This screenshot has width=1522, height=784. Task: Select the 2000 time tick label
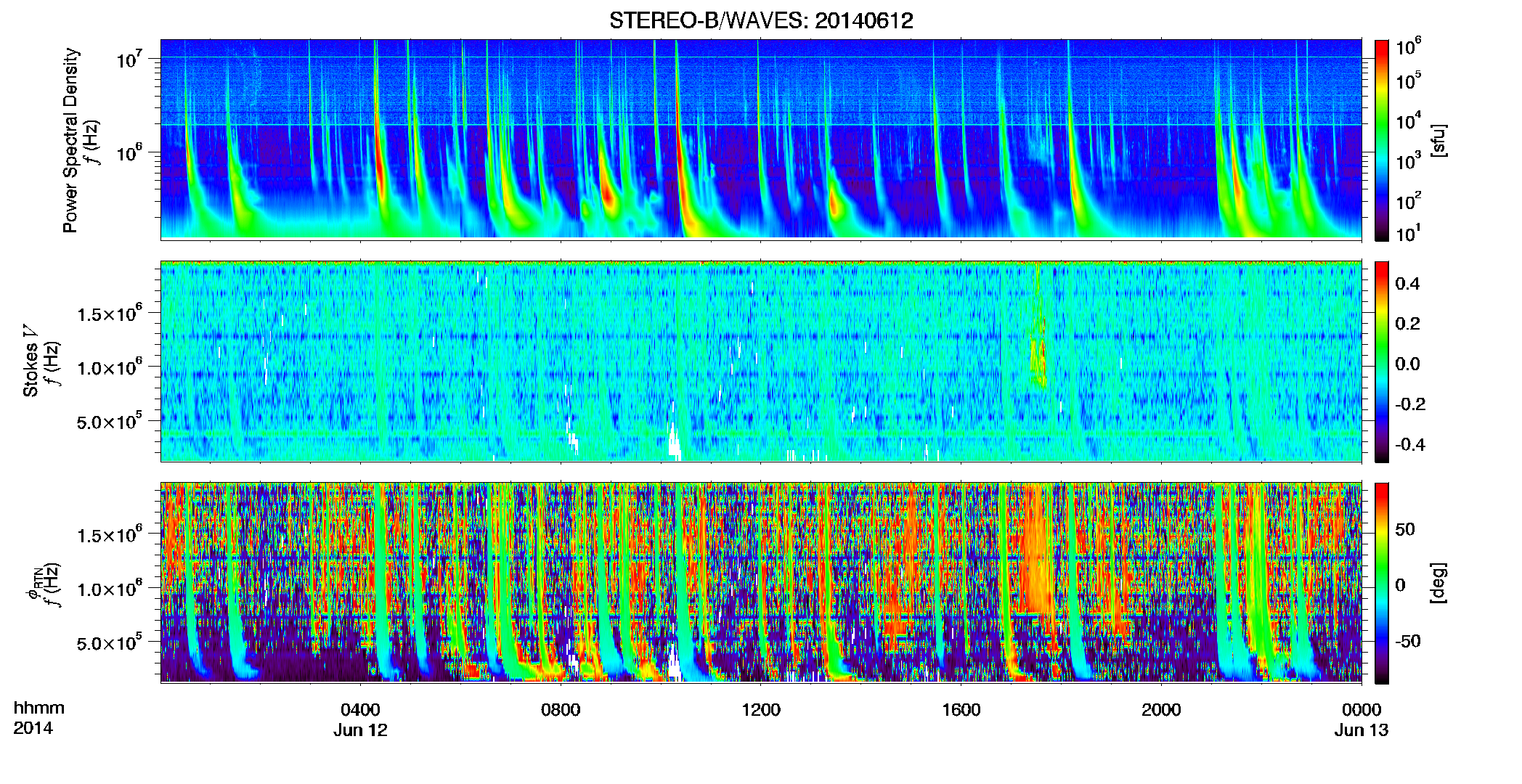coord(1161,709)
